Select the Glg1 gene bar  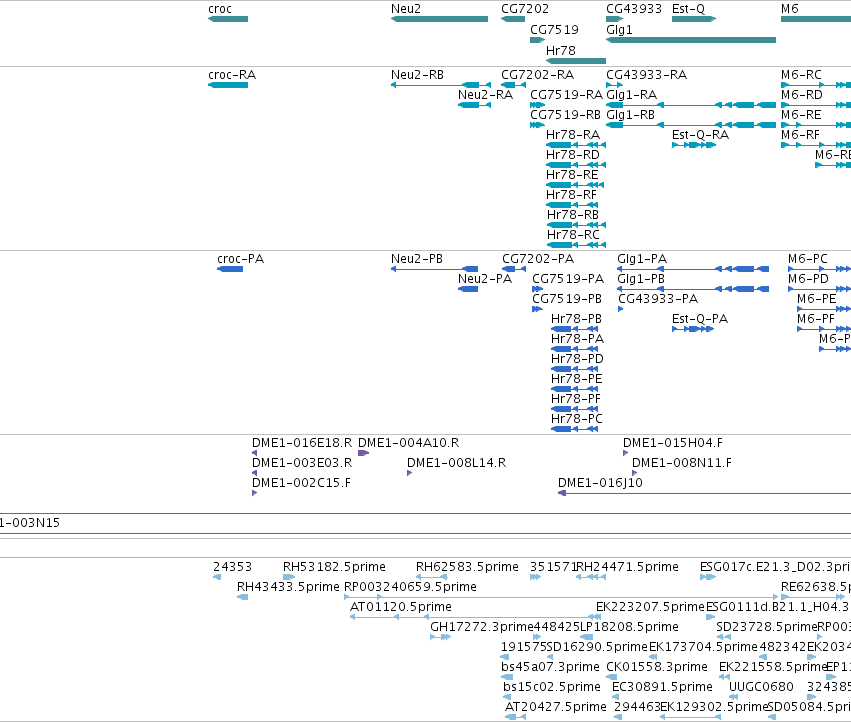click(x=691, y=40)
